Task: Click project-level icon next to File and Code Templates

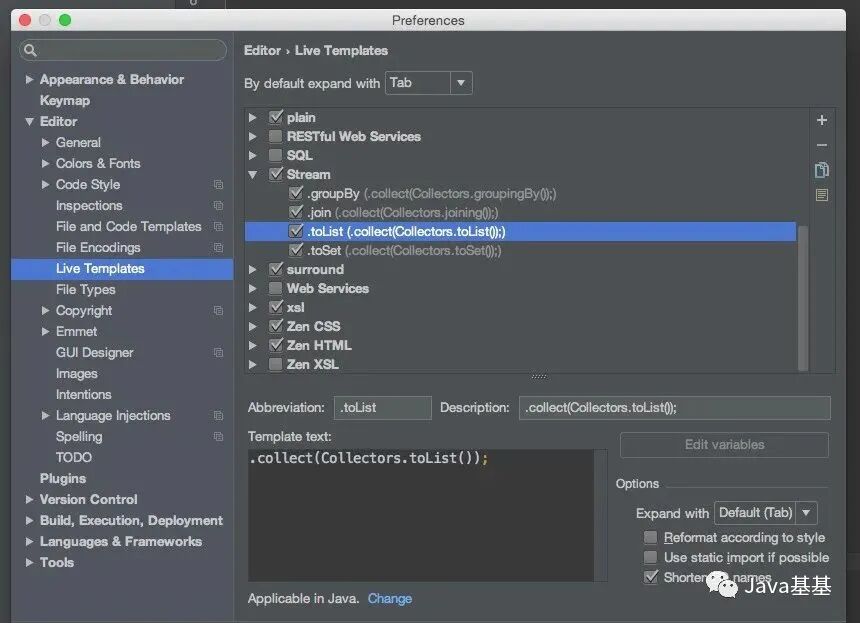Action: point(218,226)
